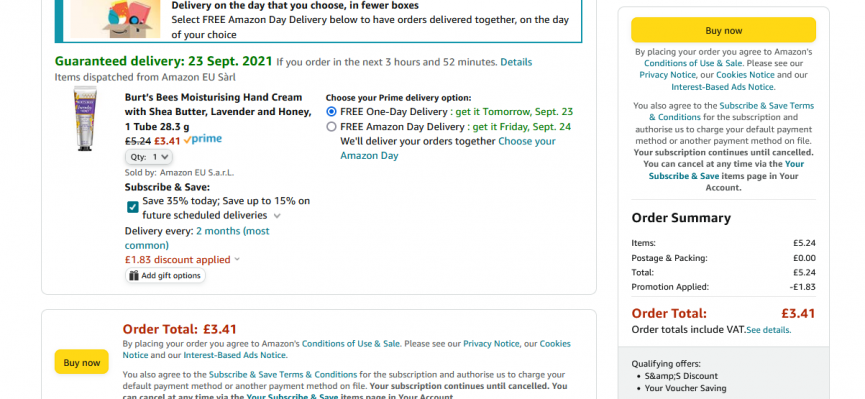The image size is (865, 399).
Task: Expand the Save 35% today details chevron
Action: click(x=277, y=216)
